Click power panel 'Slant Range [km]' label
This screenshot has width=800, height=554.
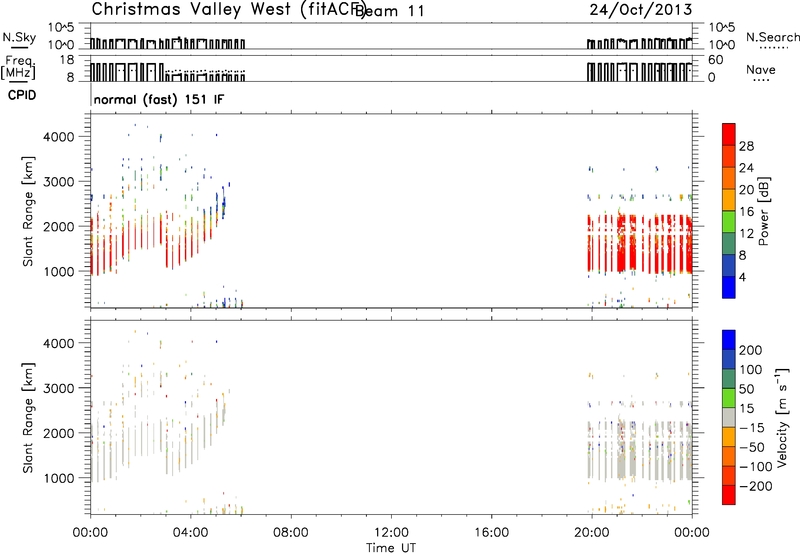pos(28,211)
